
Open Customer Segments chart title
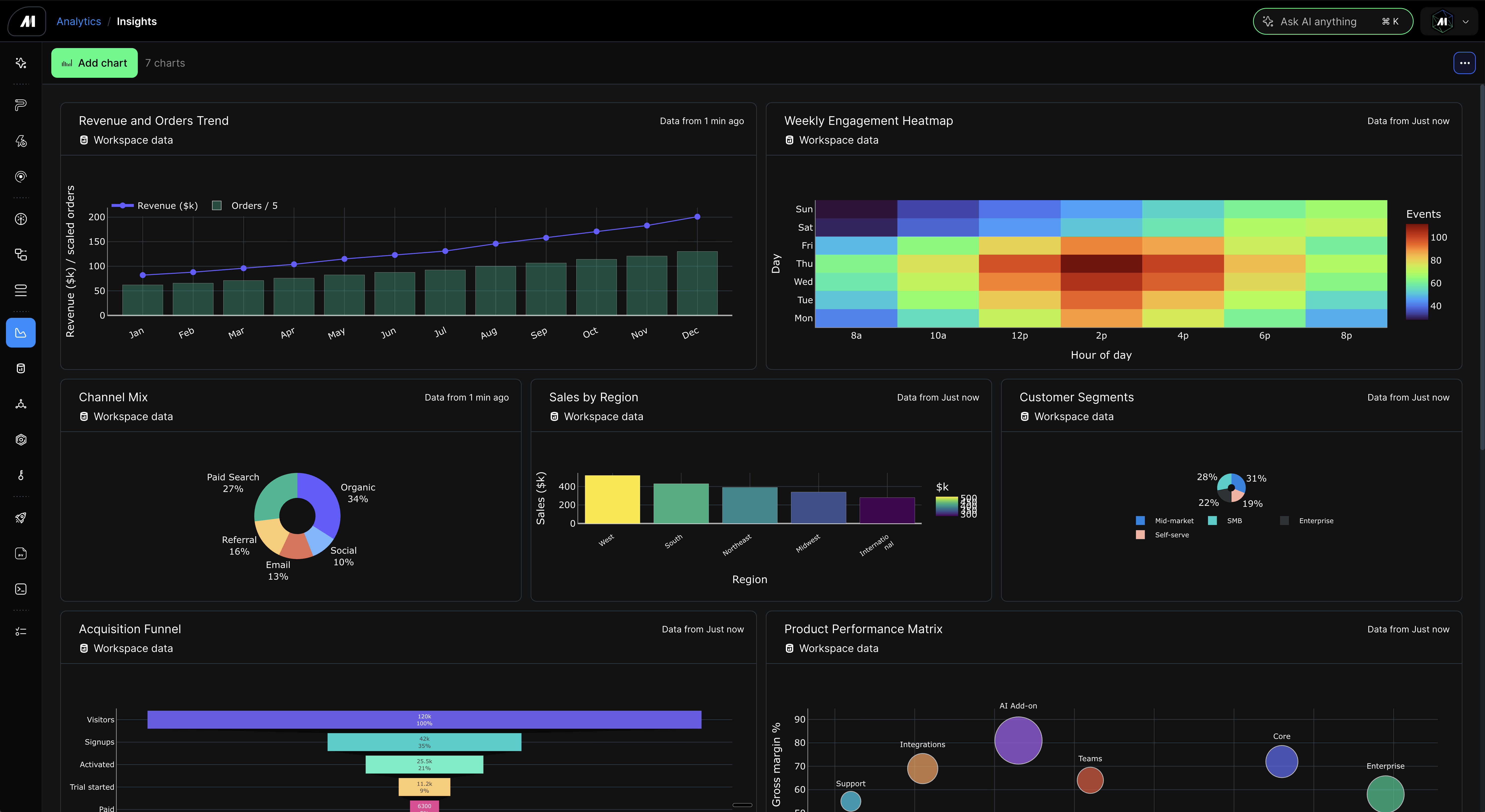(1077, 397)
